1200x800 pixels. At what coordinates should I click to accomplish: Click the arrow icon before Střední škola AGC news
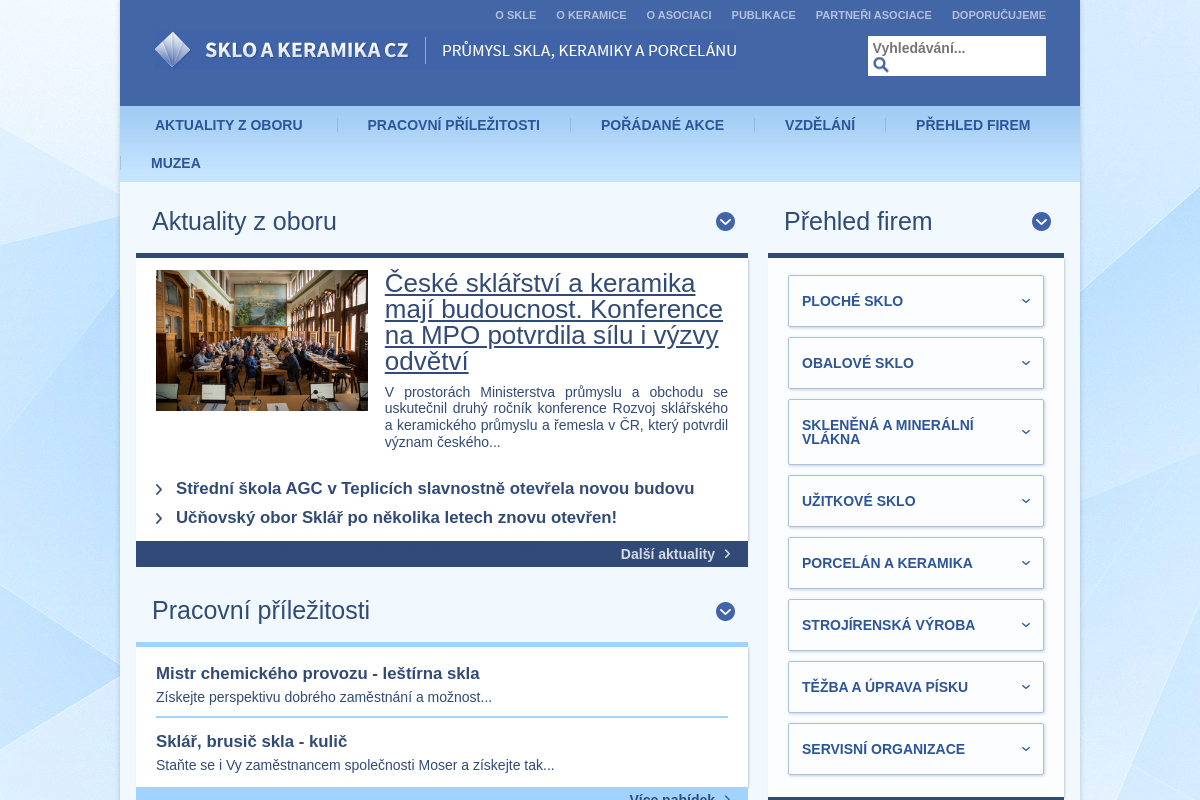[159, 489]
